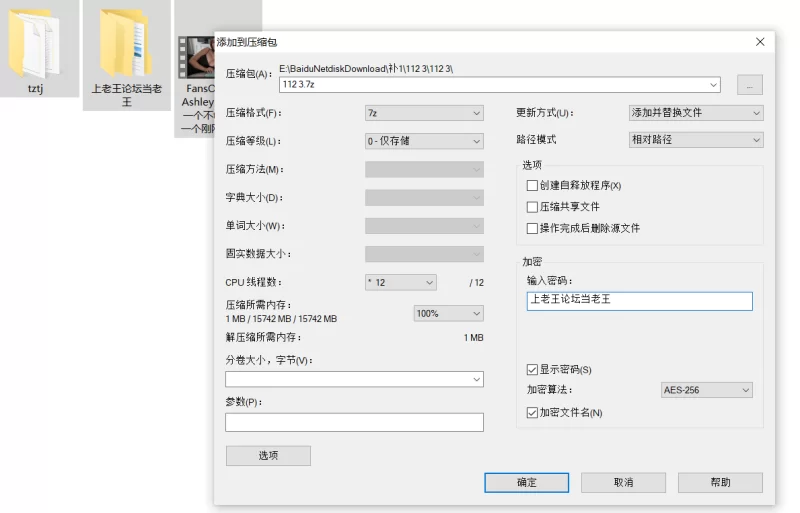Uncheck the 显示密码 checkbox

[x=532, y=370]
